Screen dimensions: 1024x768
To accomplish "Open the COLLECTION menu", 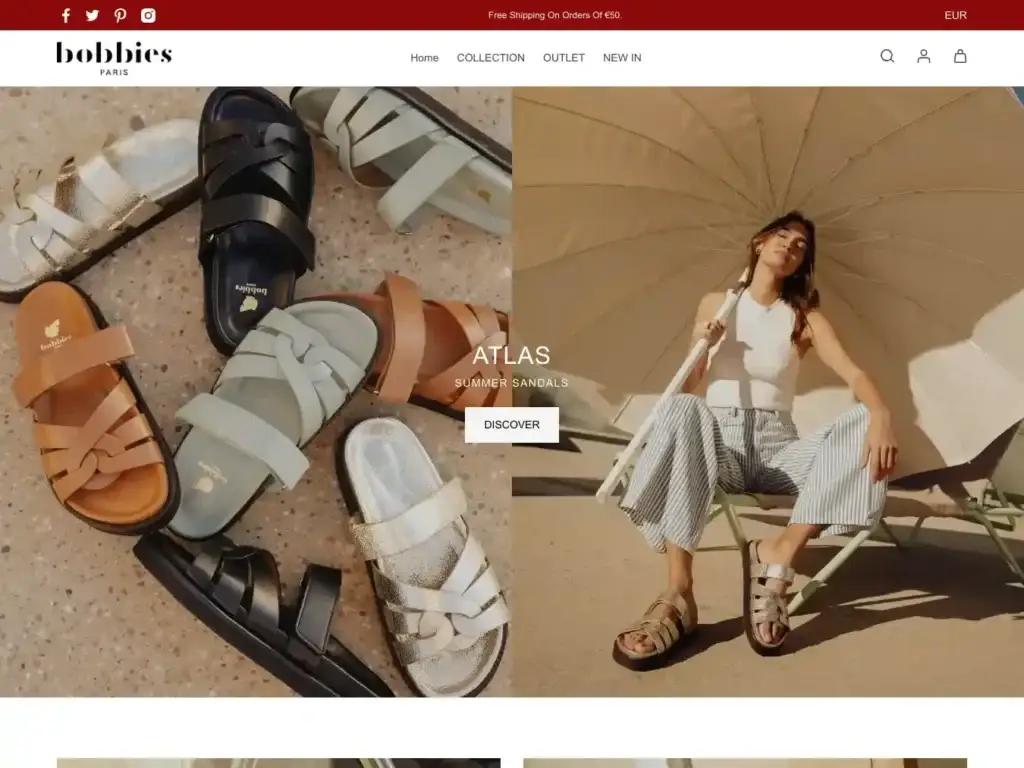I will pos(490,58).
